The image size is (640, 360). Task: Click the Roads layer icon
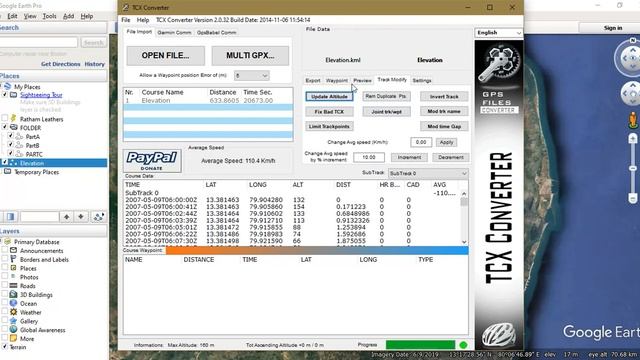point(13,286)
